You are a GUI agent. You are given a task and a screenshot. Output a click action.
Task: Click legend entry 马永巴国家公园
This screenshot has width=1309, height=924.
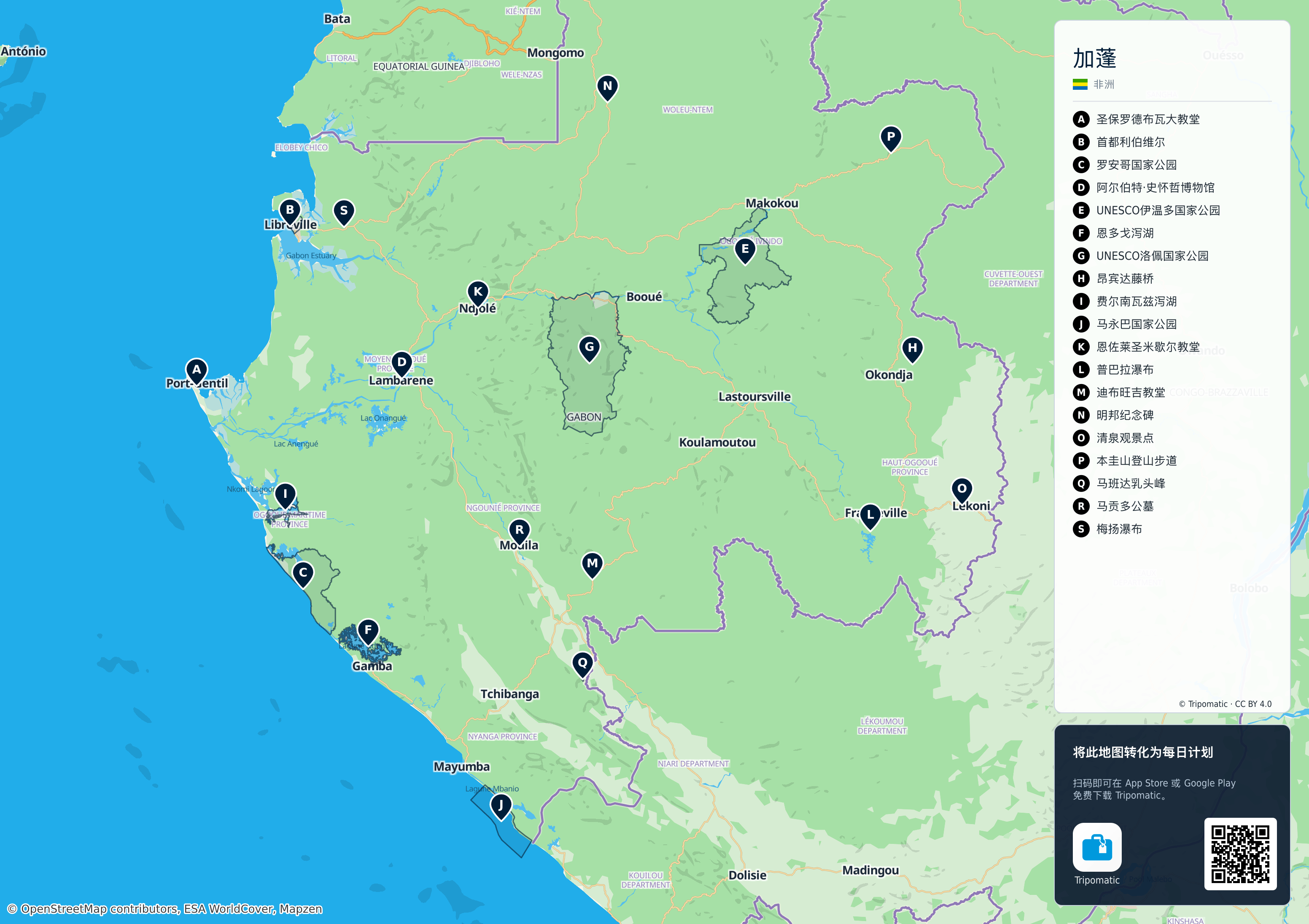1124,324
